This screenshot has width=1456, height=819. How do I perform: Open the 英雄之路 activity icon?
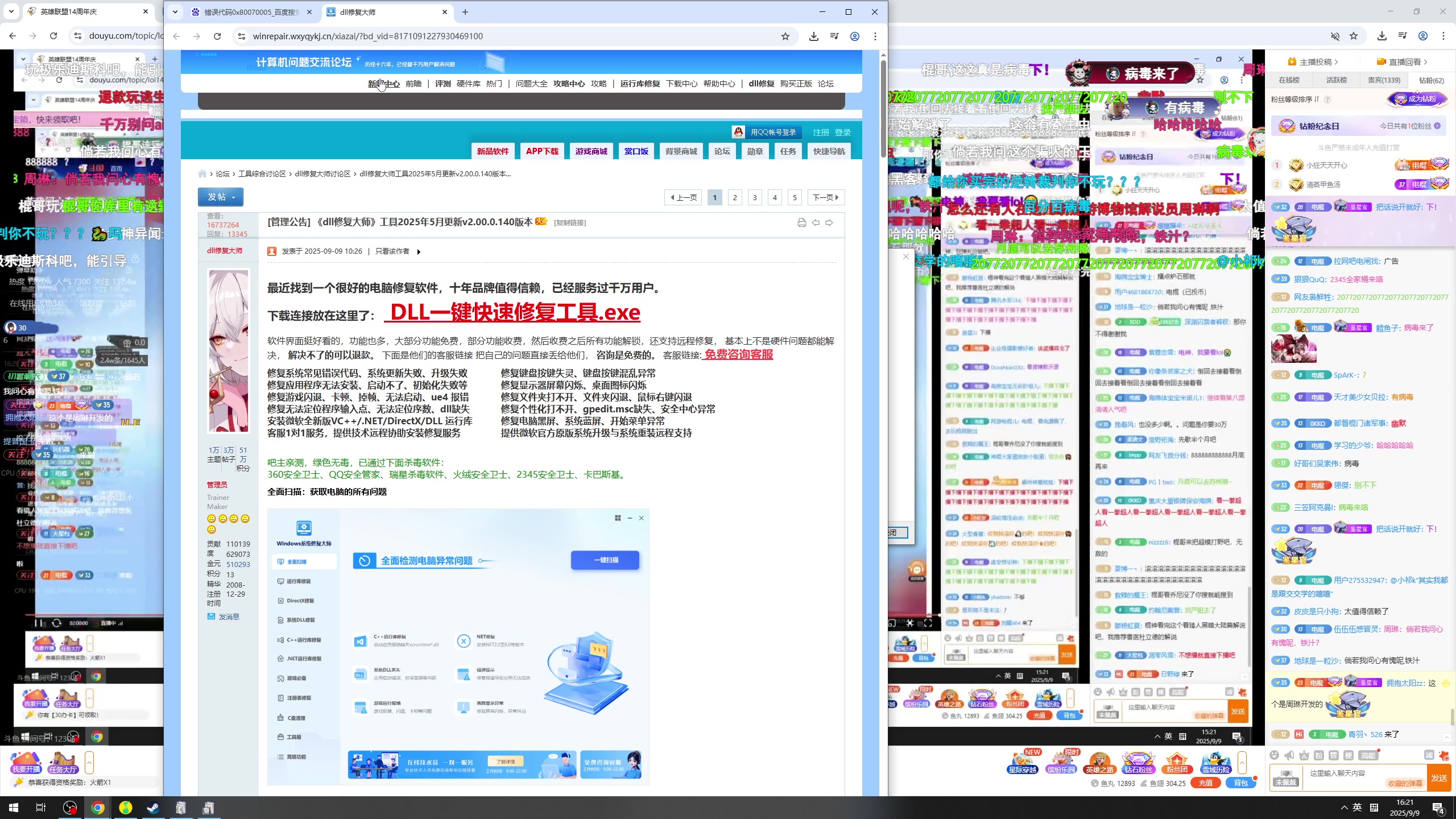click(1099, 762)
